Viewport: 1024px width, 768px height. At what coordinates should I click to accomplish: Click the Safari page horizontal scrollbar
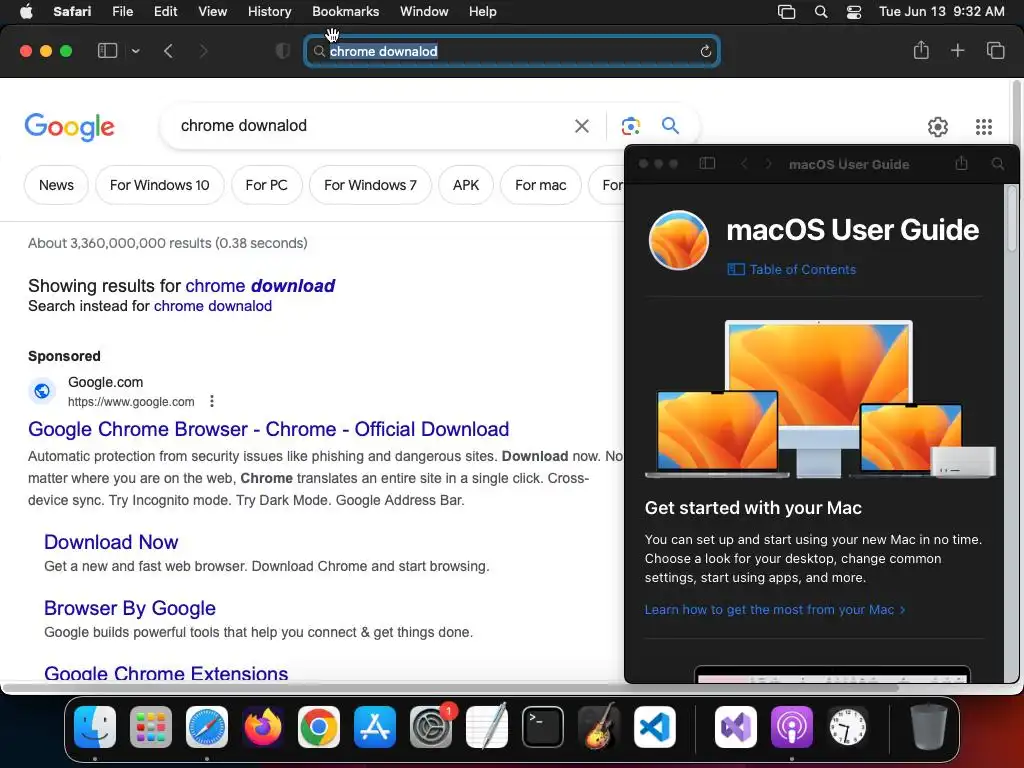pyautogui.click(x=451, y=688)
